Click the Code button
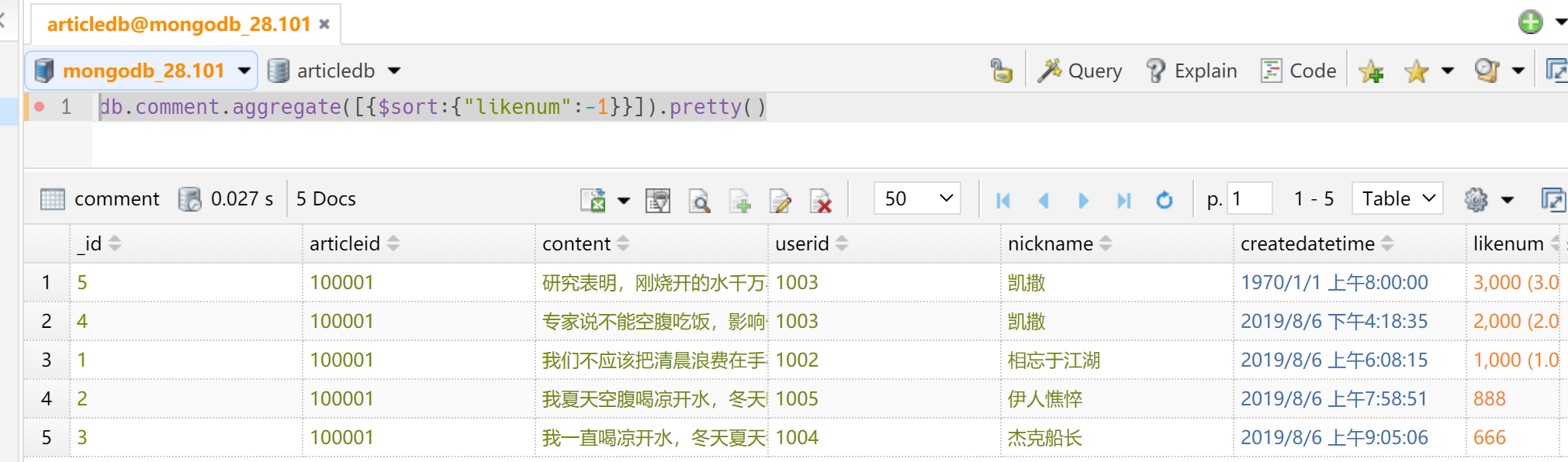Screen dimensions: 1568x462 point(1299,71)
